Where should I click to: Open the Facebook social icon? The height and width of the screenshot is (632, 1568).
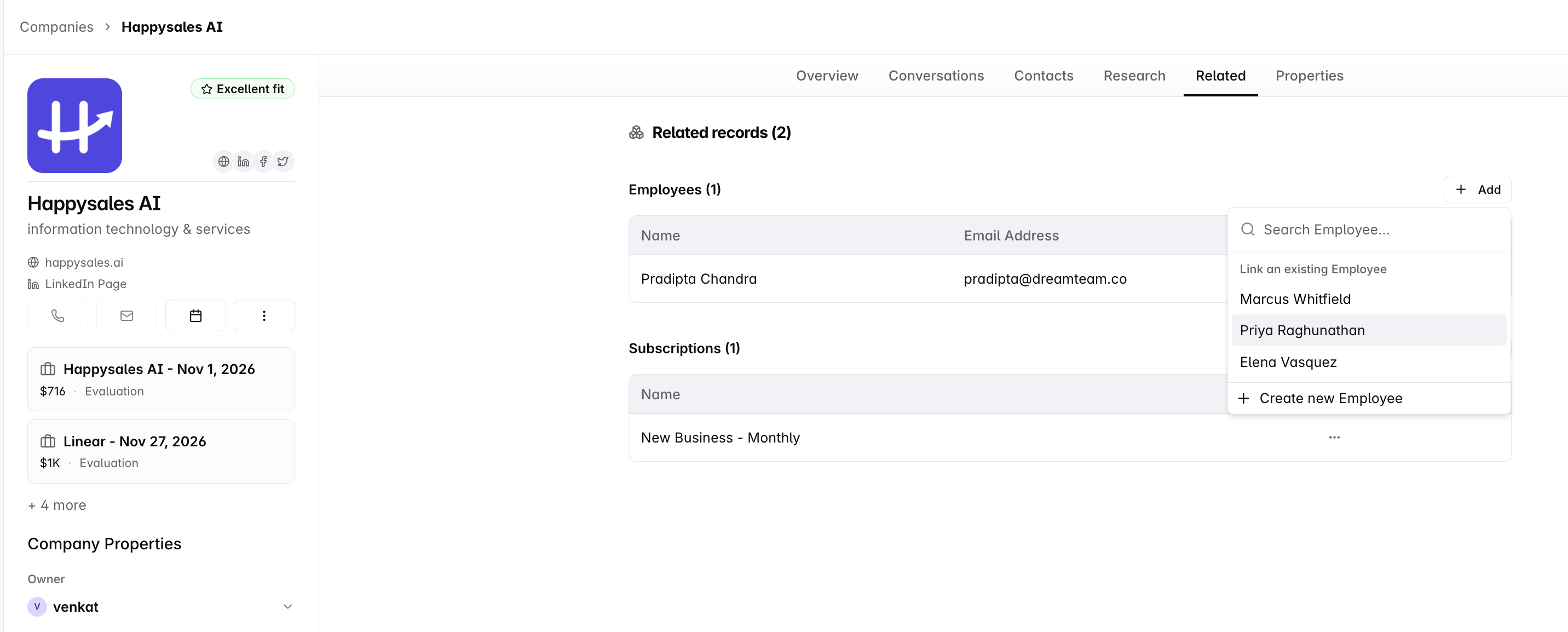point(263,162)
